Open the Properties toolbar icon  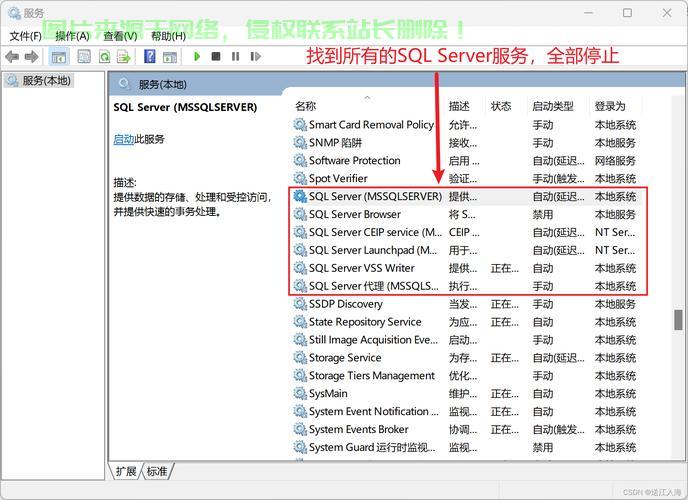click(x=84, y=57)
